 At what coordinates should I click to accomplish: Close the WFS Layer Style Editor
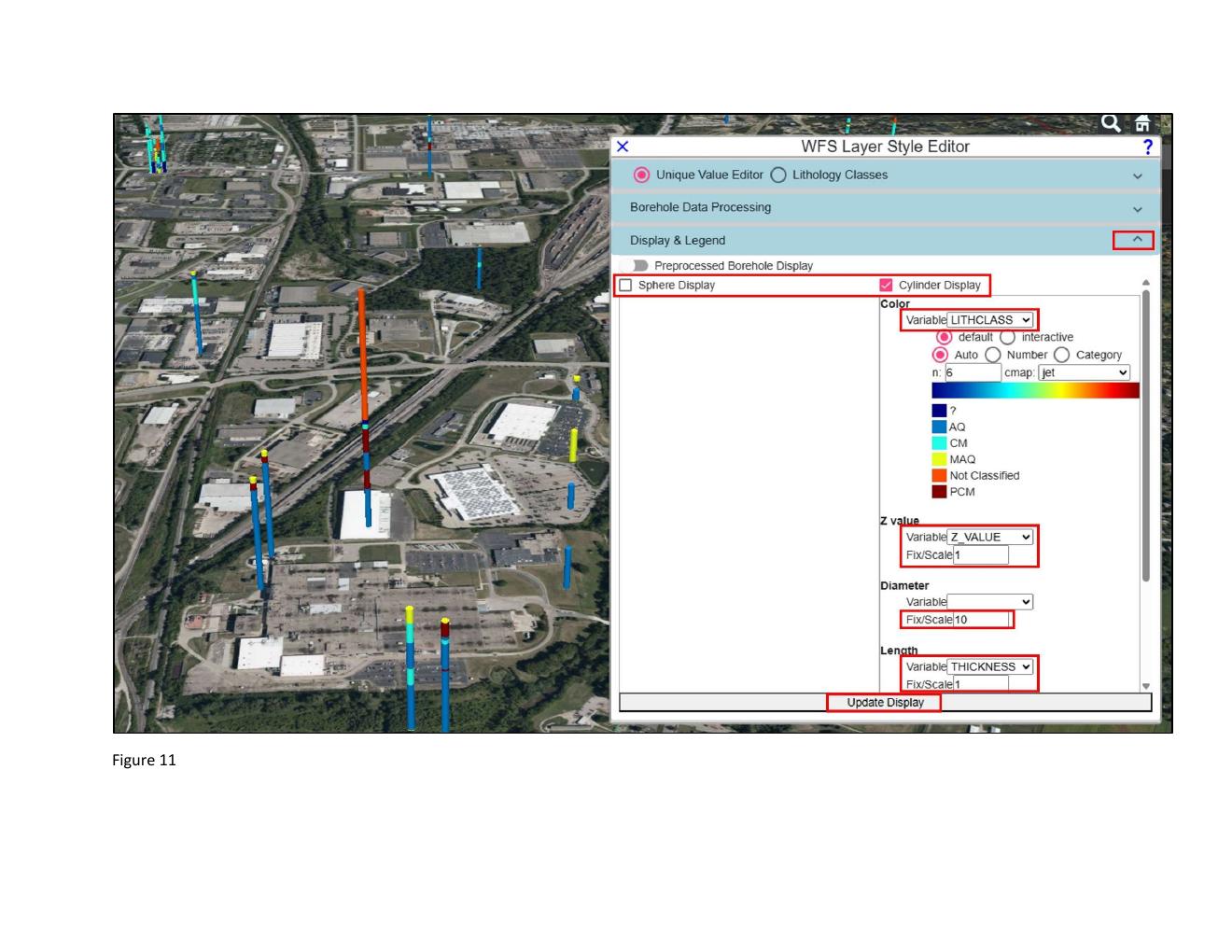click(x=623, y=147)
